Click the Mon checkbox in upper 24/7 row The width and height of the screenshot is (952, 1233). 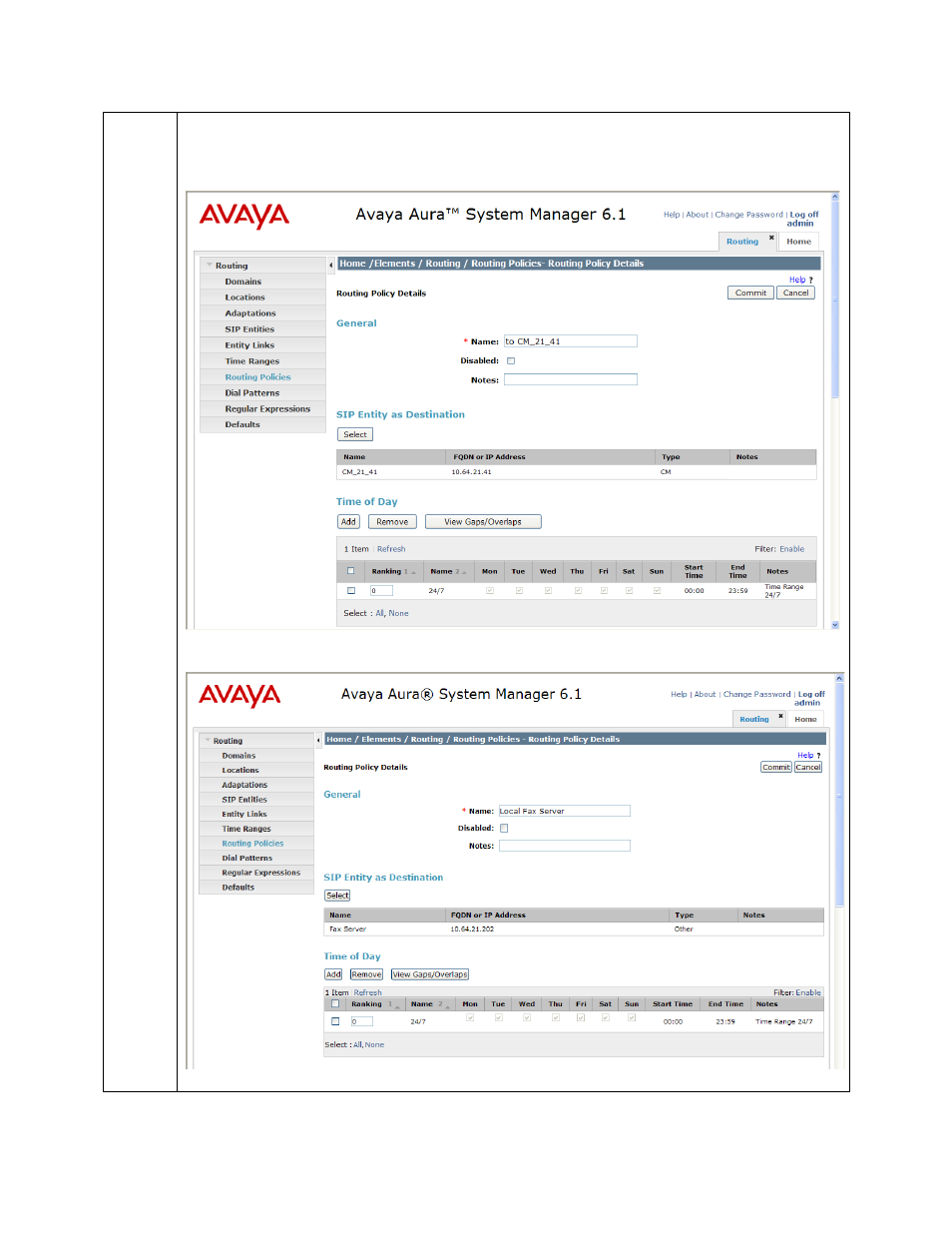point(490,591)
